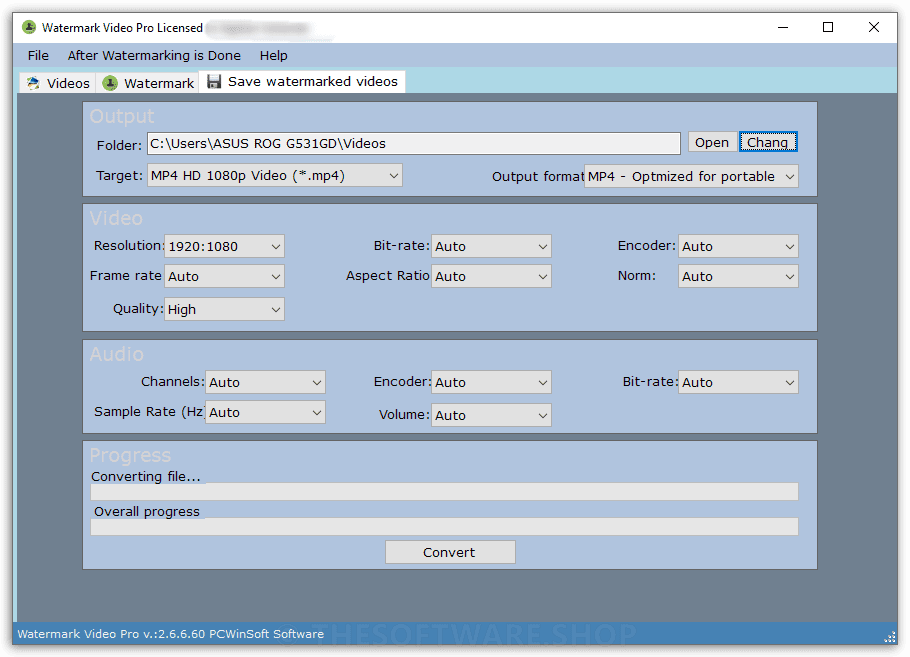Close the Watermark Video Pro window
This screenshot has width=910, height=657.
coord(873,27)
